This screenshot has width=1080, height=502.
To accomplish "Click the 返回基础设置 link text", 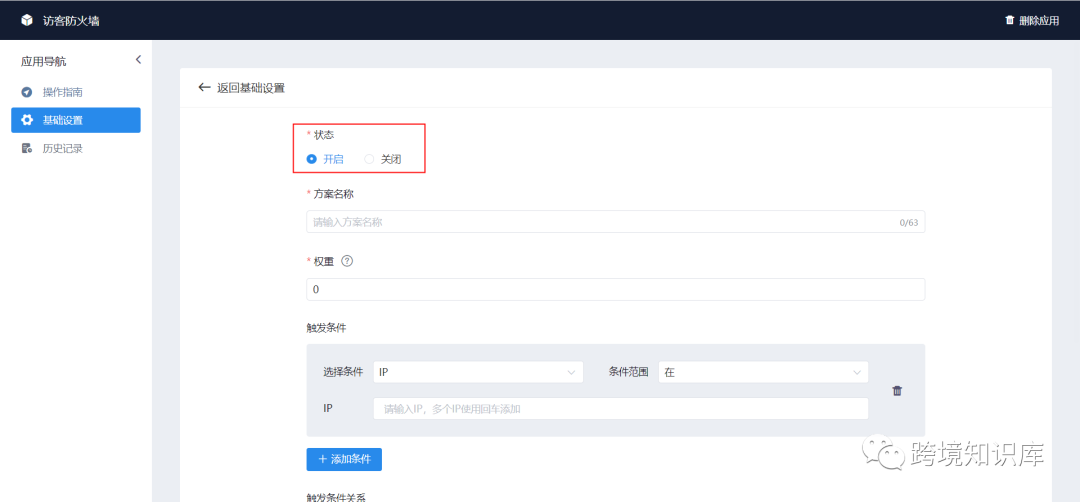I will pos(251,87).
